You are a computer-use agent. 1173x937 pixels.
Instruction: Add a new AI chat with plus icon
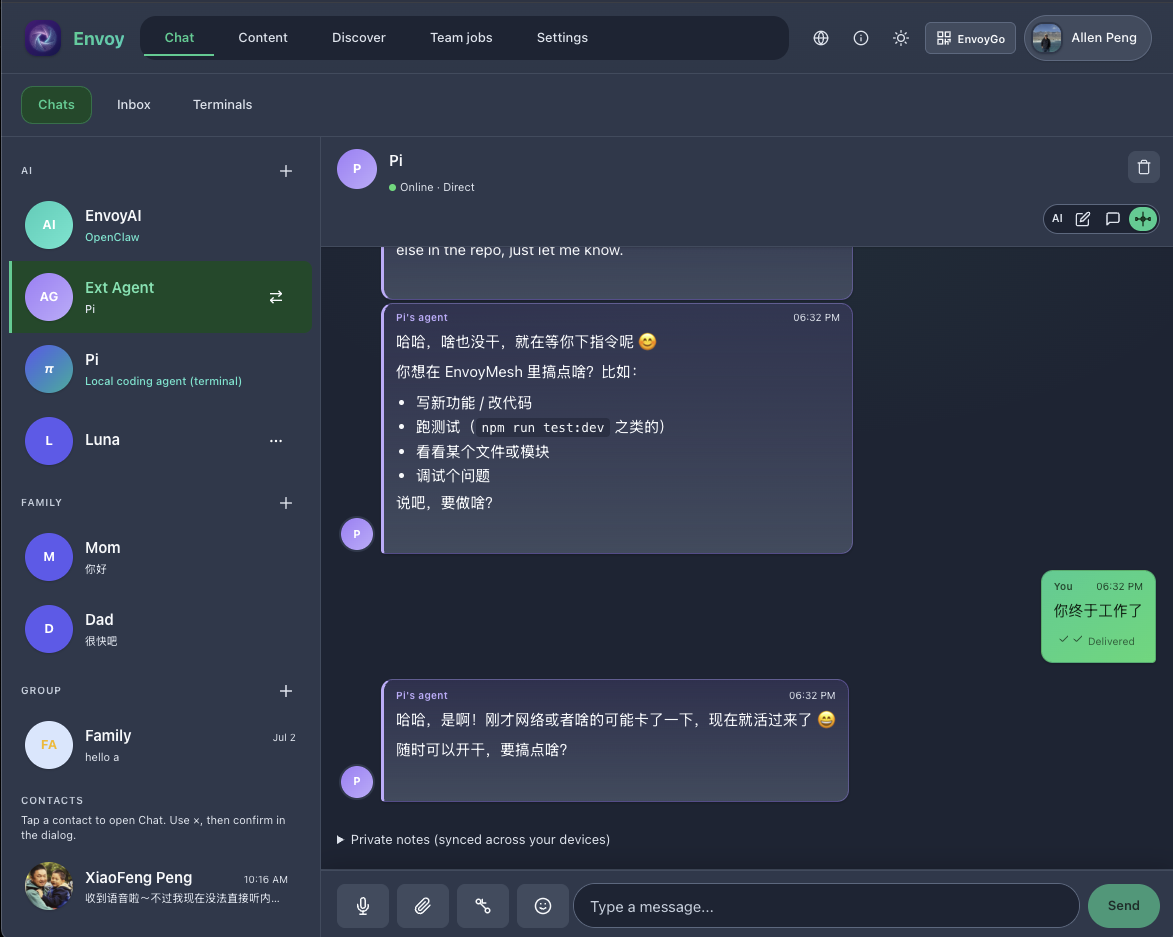click(x=286, y=171)
